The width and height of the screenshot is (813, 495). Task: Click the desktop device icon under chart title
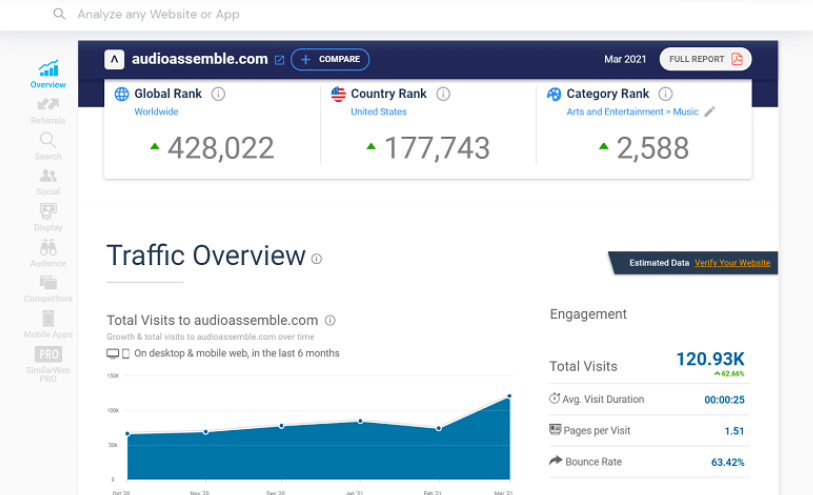[113, 353]
